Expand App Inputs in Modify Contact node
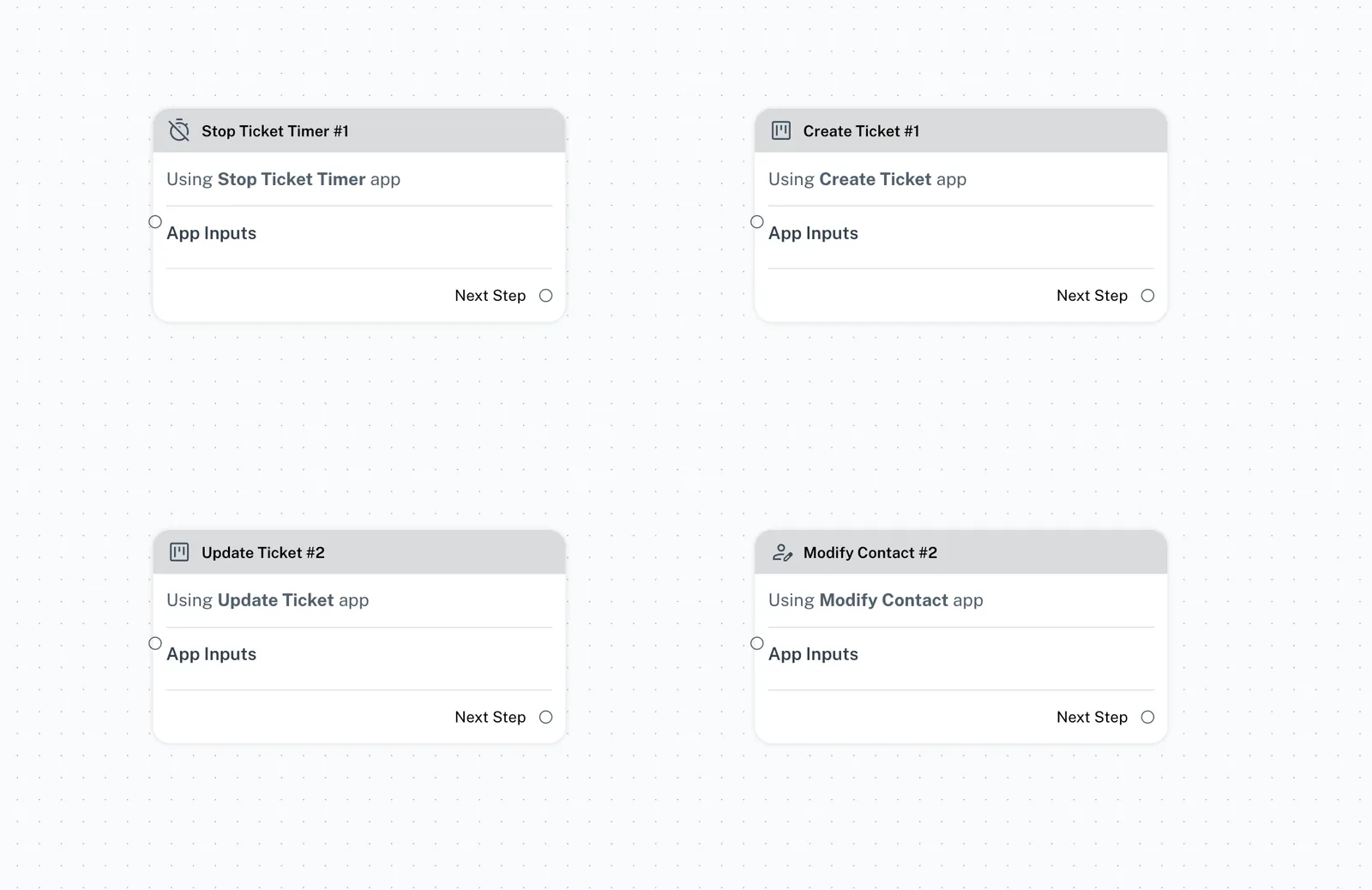This screenshot has width=1372, height=890. [813, 654]
